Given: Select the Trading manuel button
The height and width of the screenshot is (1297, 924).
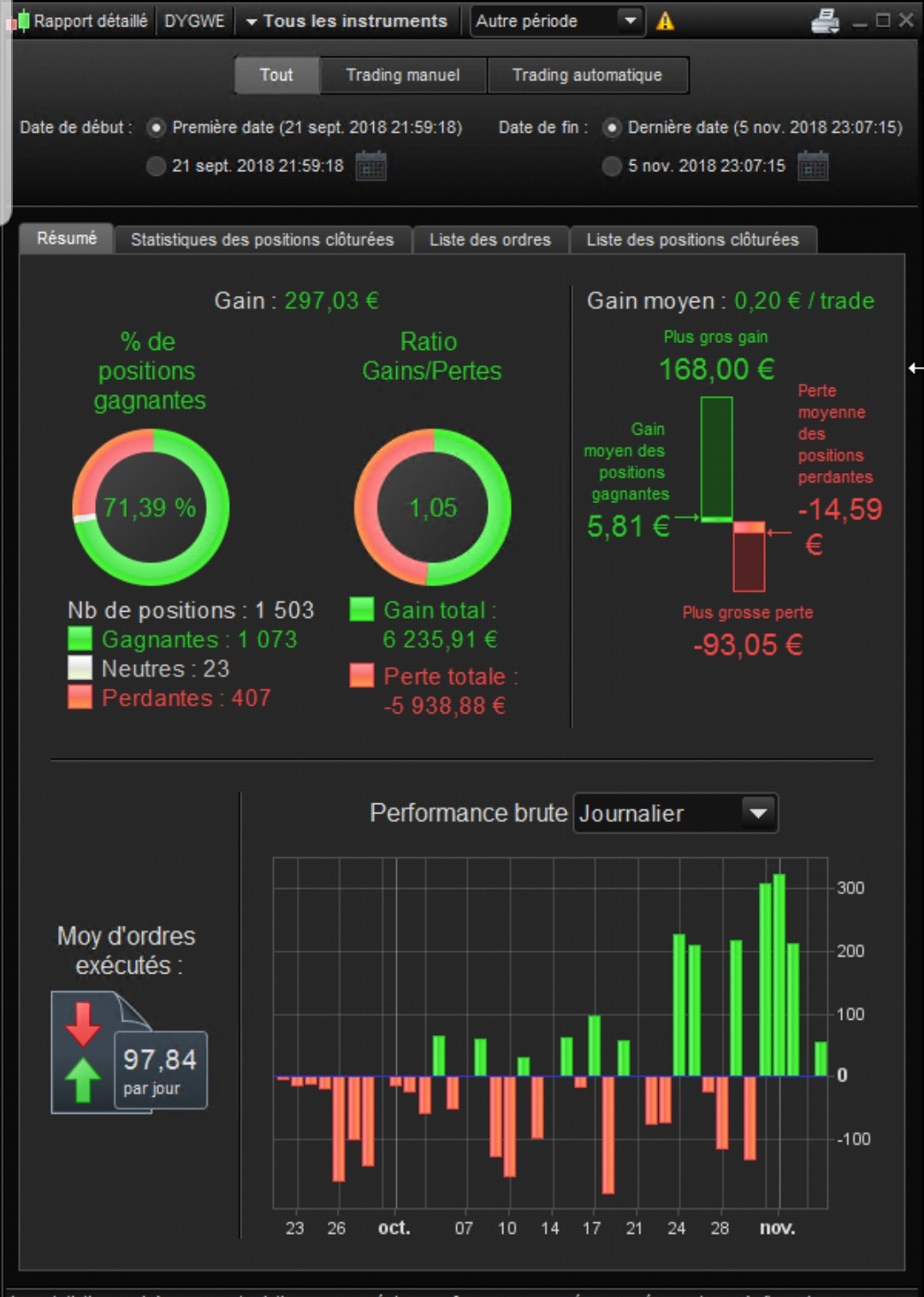Looking at the screenshot, I should coord(403,75).
